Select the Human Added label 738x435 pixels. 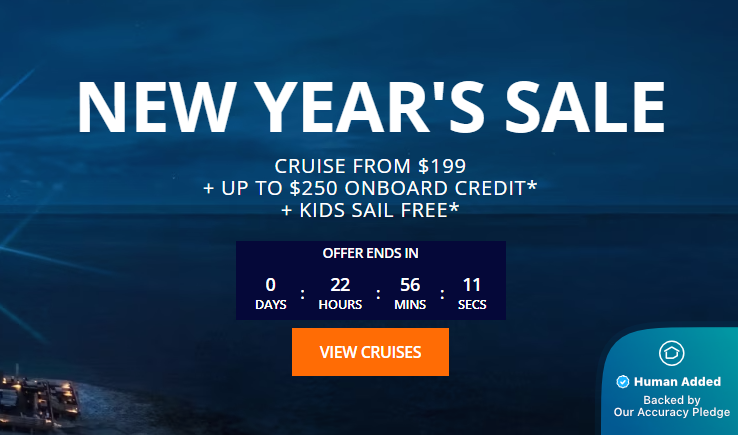677,382
